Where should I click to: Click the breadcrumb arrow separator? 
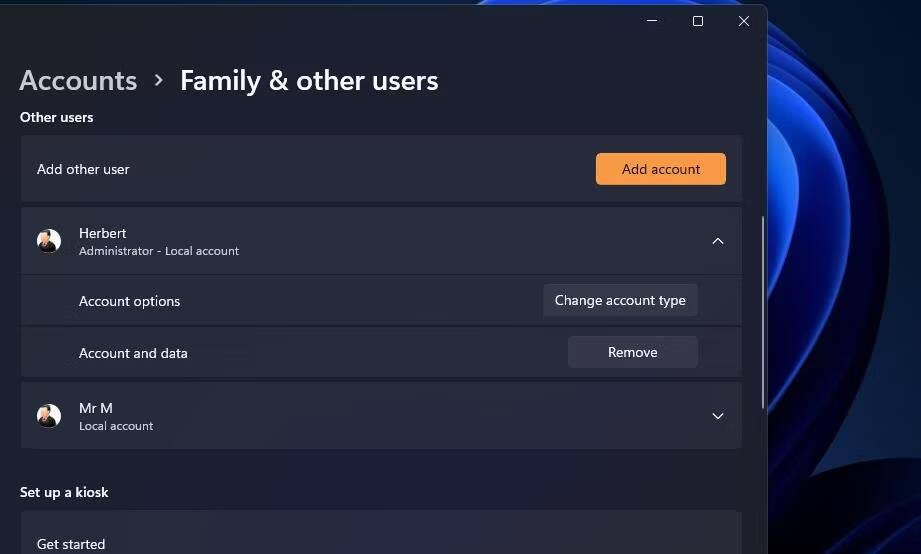[x=159, y=80]
